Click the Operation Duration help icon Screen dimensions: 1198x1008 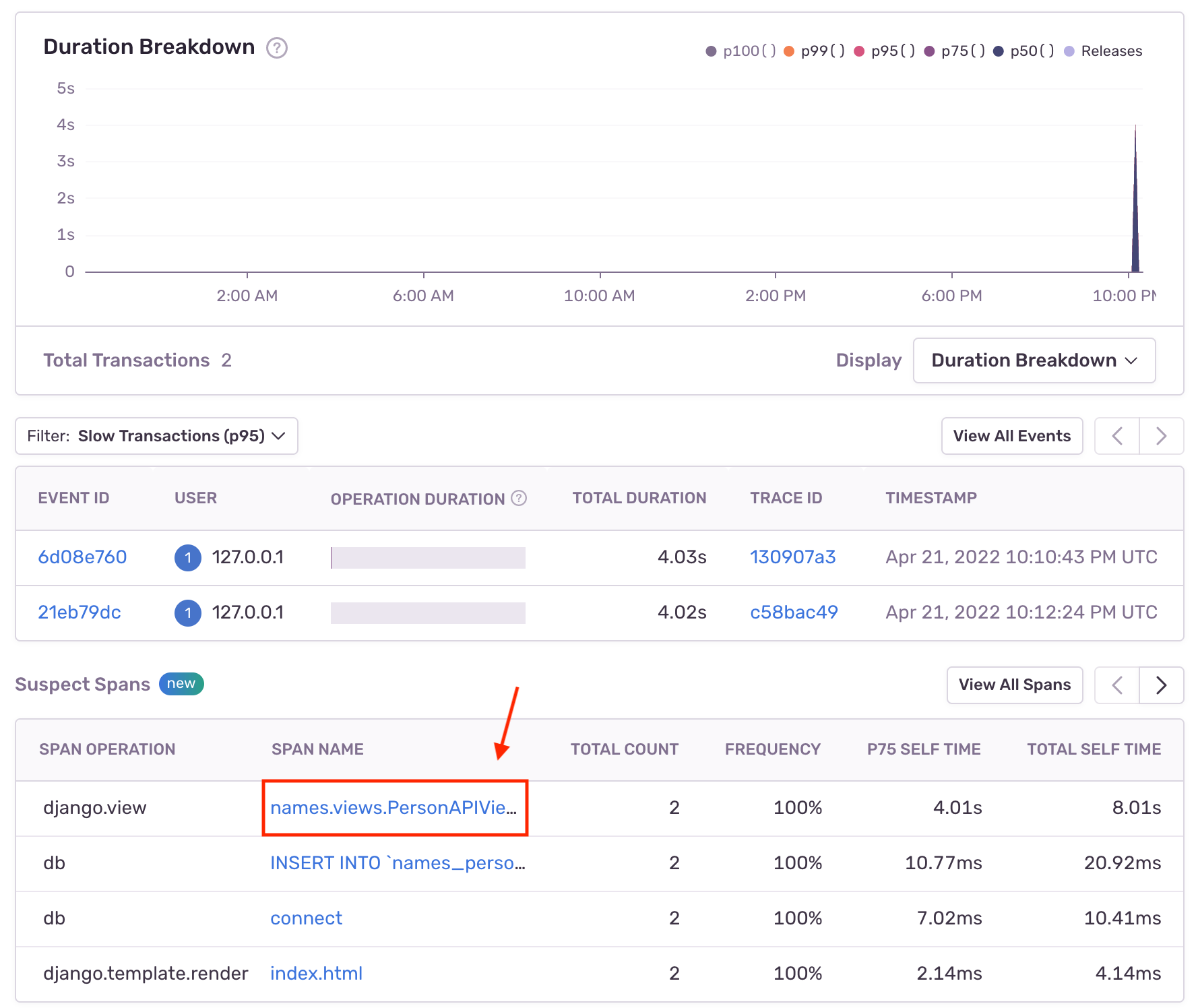click(x=519, y=498)
